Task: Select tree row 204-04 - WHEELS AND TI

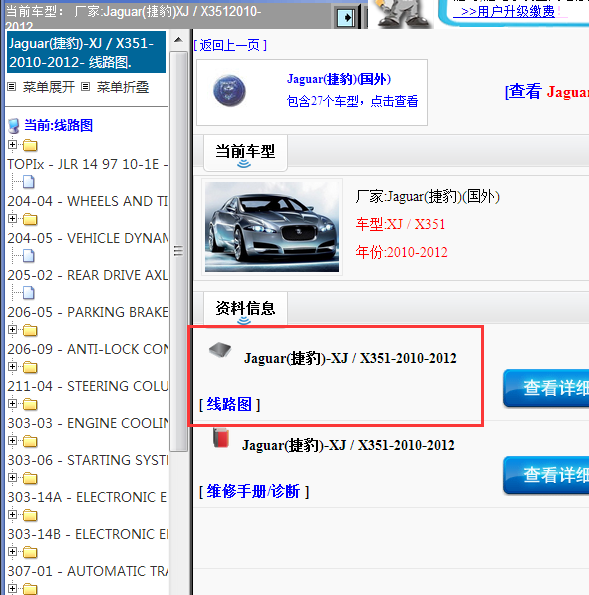Action: [88, 201]
